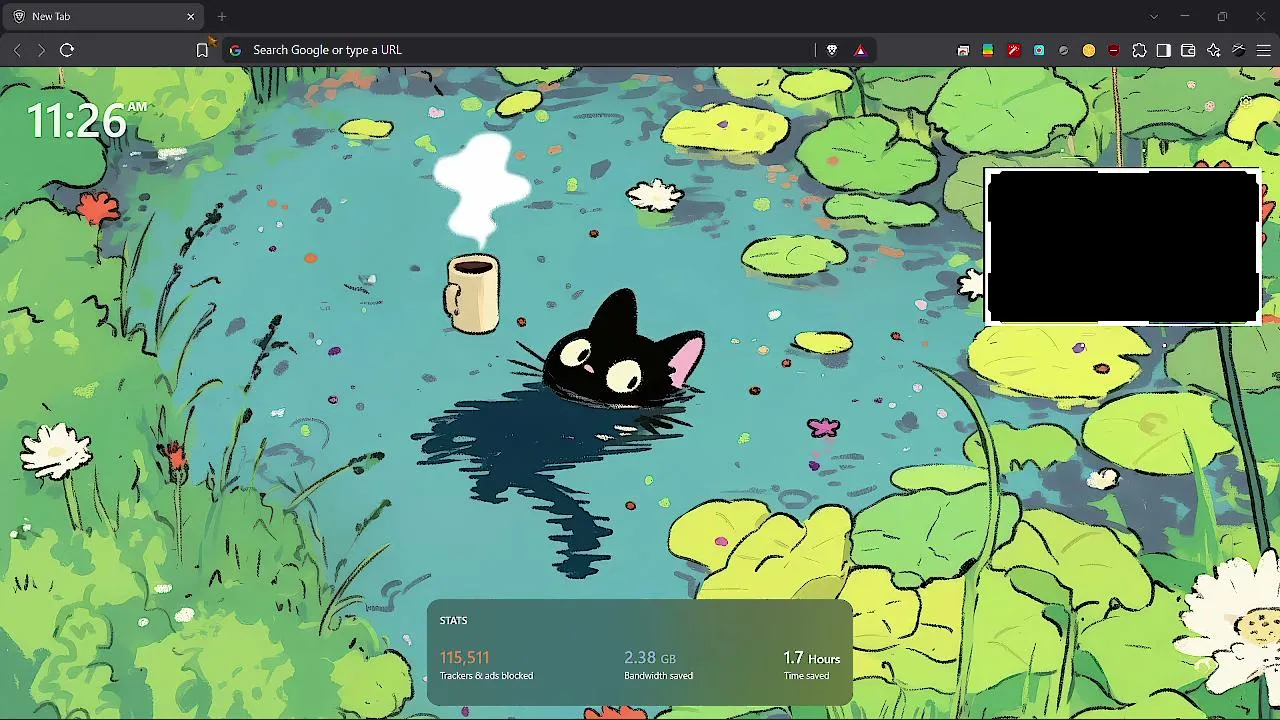The image size is (1280, 720).
Task: Open the red magic wand extension
Action: (x=1014, y=50)
